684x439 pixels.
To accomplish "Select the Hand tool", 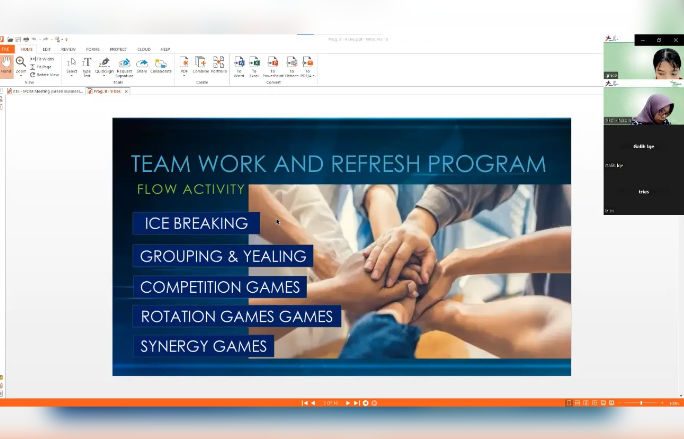I will tap(6, 64).
